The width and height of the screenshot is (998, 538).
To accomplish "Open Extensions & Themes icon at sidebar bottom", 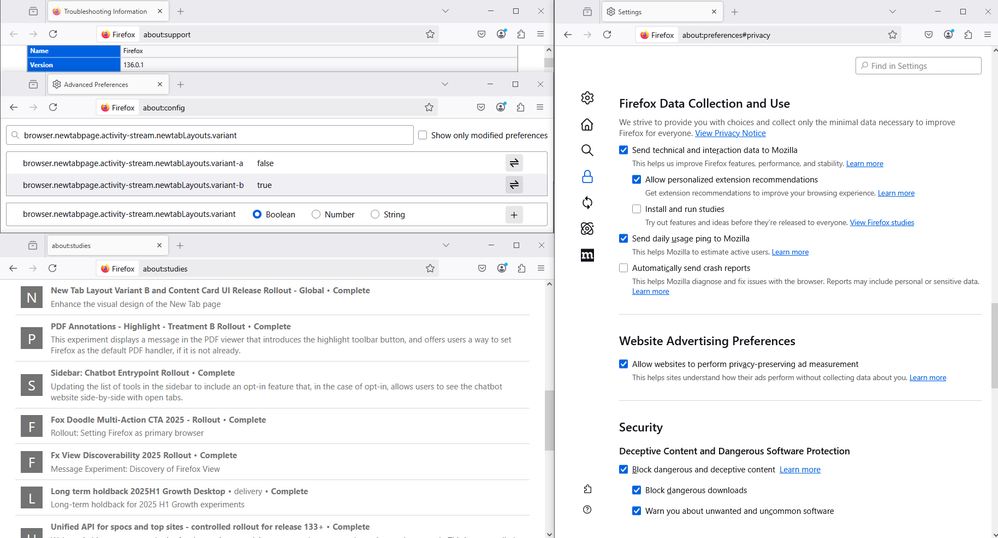I will 587,489.
